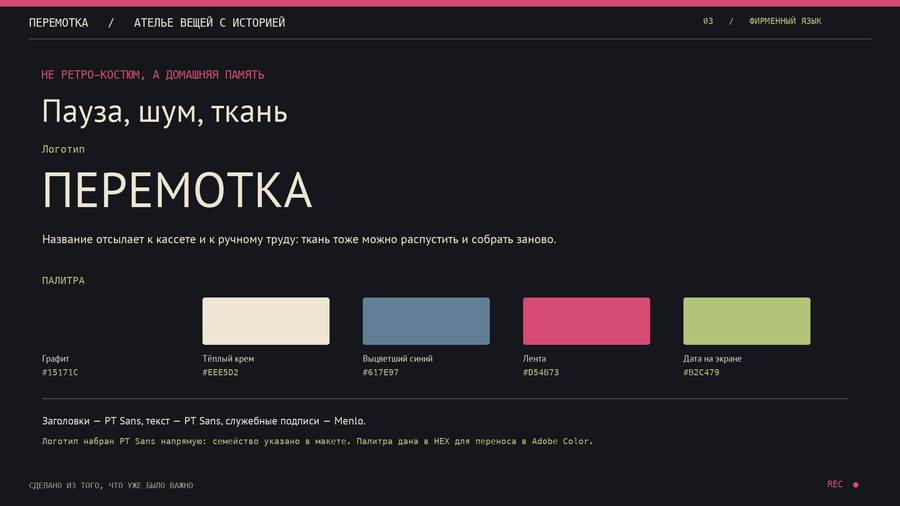Click the sentence starting Название отсылает к кассете
This screenshot has height=506, width=900.
[x=299, y=239]
